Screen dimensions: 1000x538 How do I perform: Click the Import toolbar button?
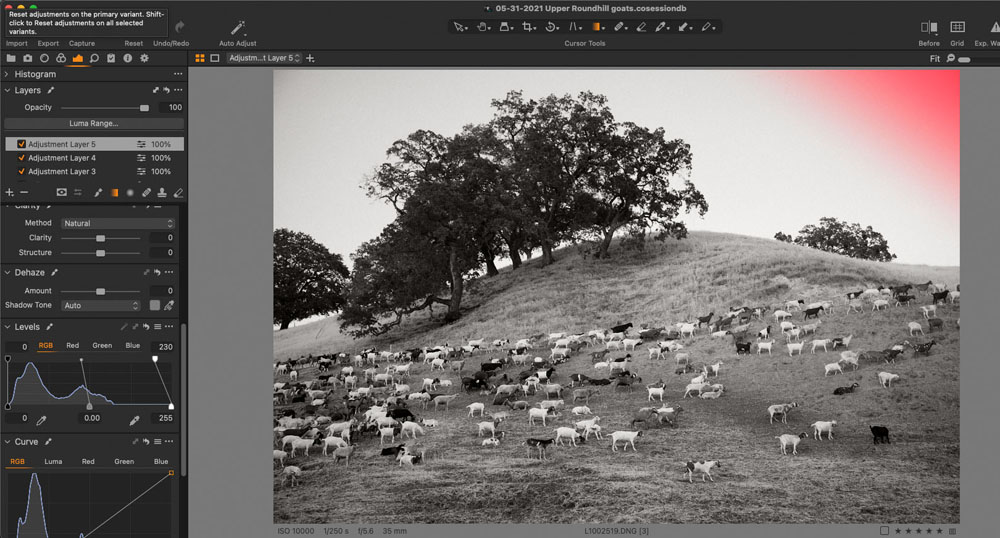click(x=17, y=43)
